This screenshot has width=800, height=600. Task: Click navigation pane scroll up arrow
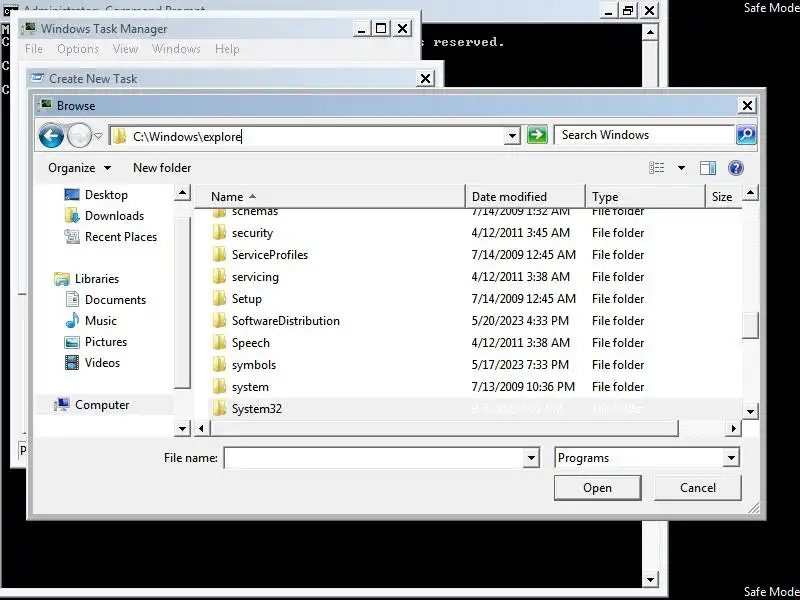click(182, 193)
